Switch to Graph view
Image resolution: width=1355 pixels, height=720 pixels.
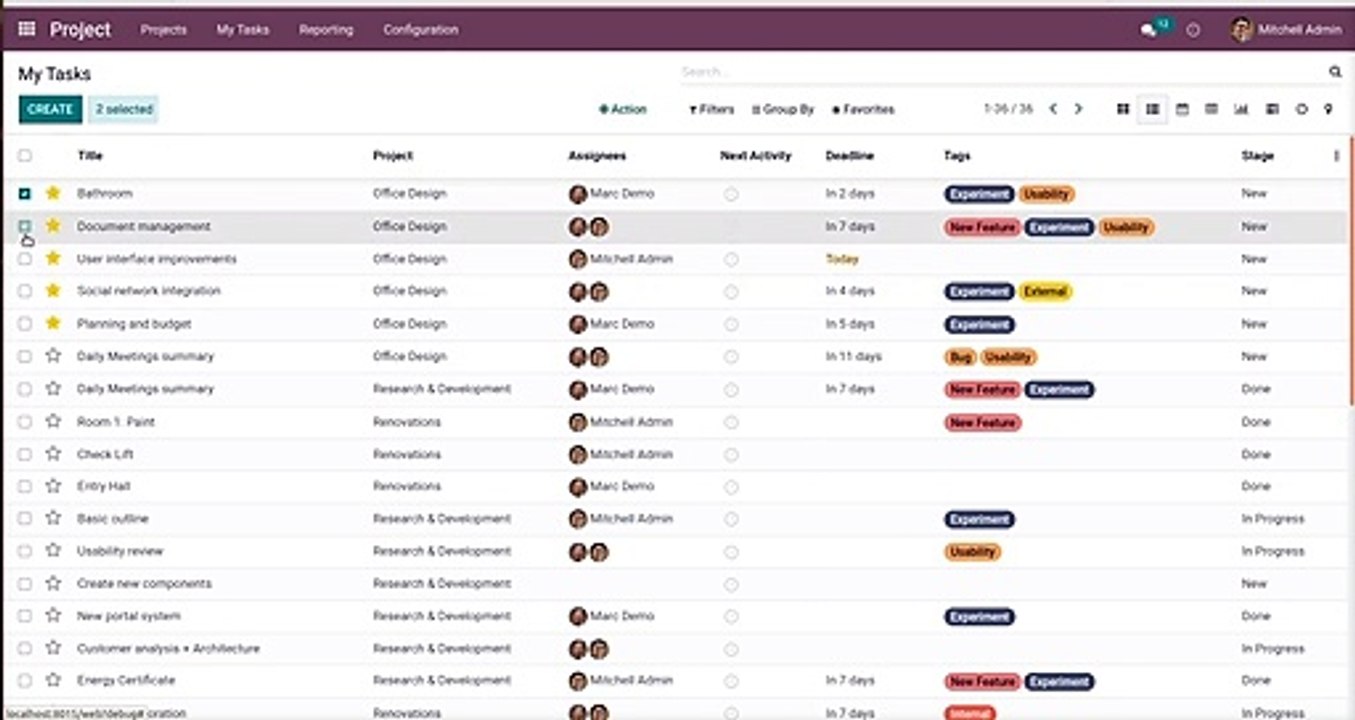[1241, 109]
